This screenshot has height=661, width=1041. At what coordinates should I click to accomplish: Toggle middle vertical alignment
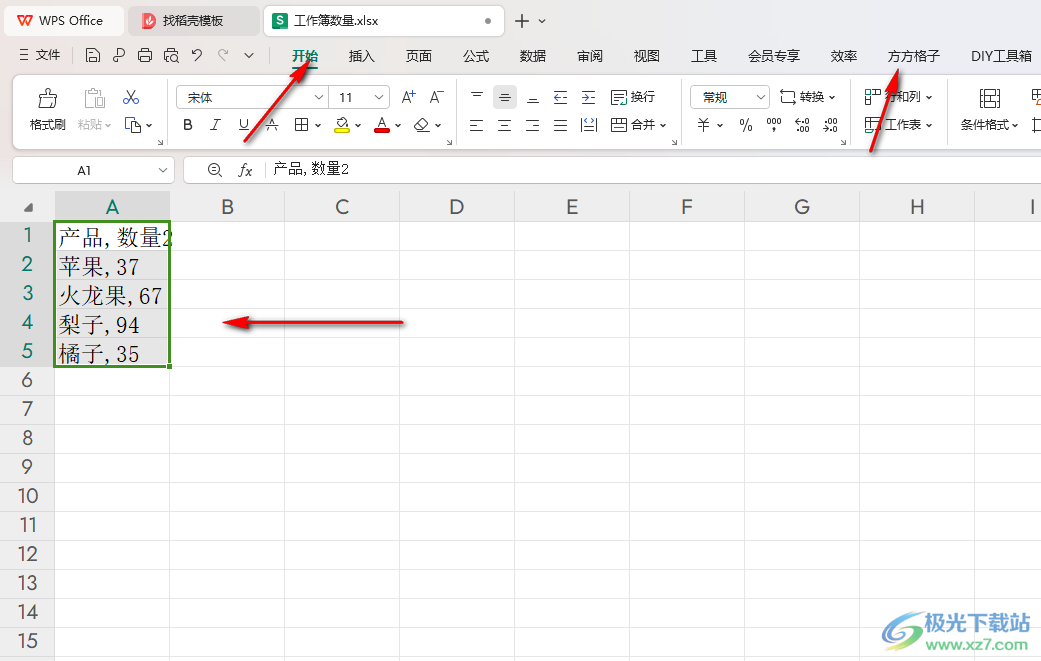click(505, 98)
